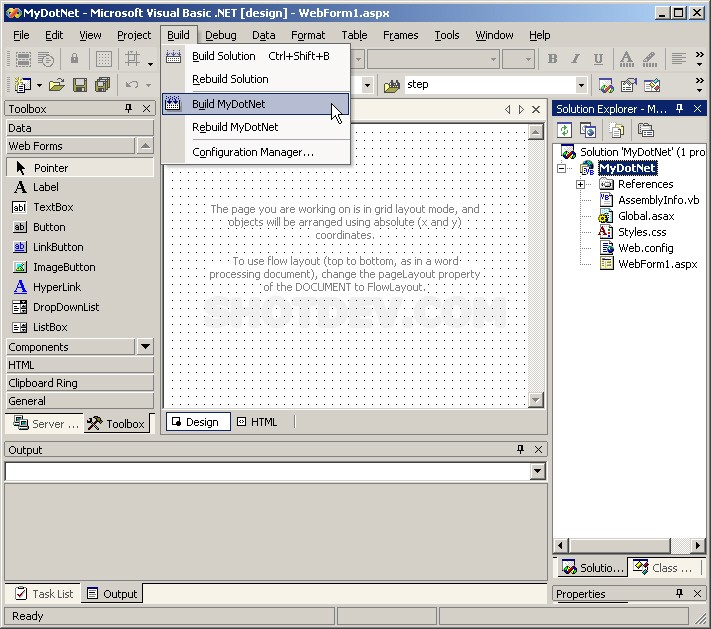Expand the Clipboard Ring toolbox section
Screen dimensions: 711x629
click(x=79, y=383)
